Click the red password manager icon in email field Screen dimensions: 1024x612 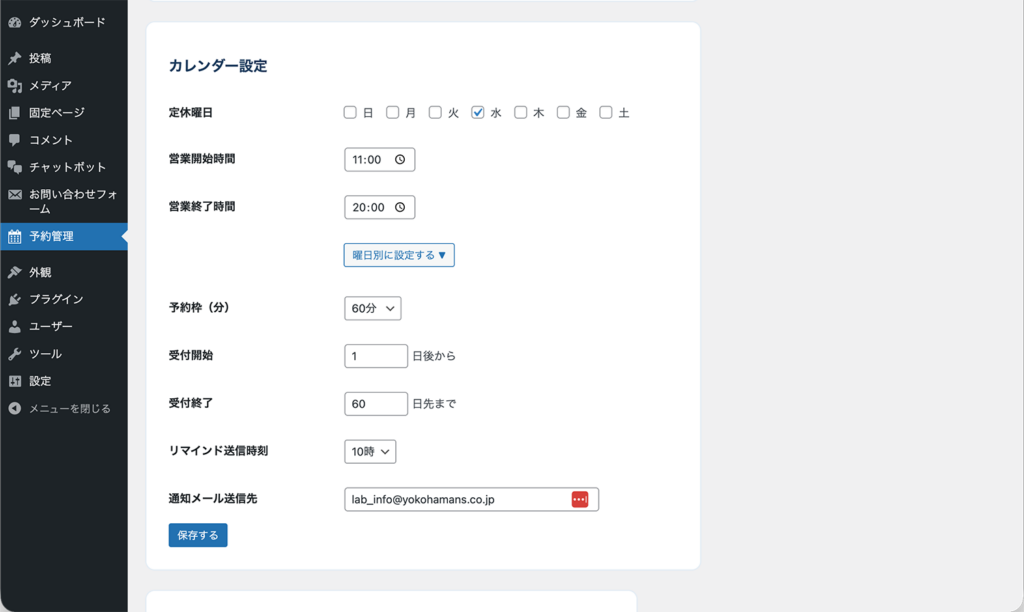coord(580,499)
